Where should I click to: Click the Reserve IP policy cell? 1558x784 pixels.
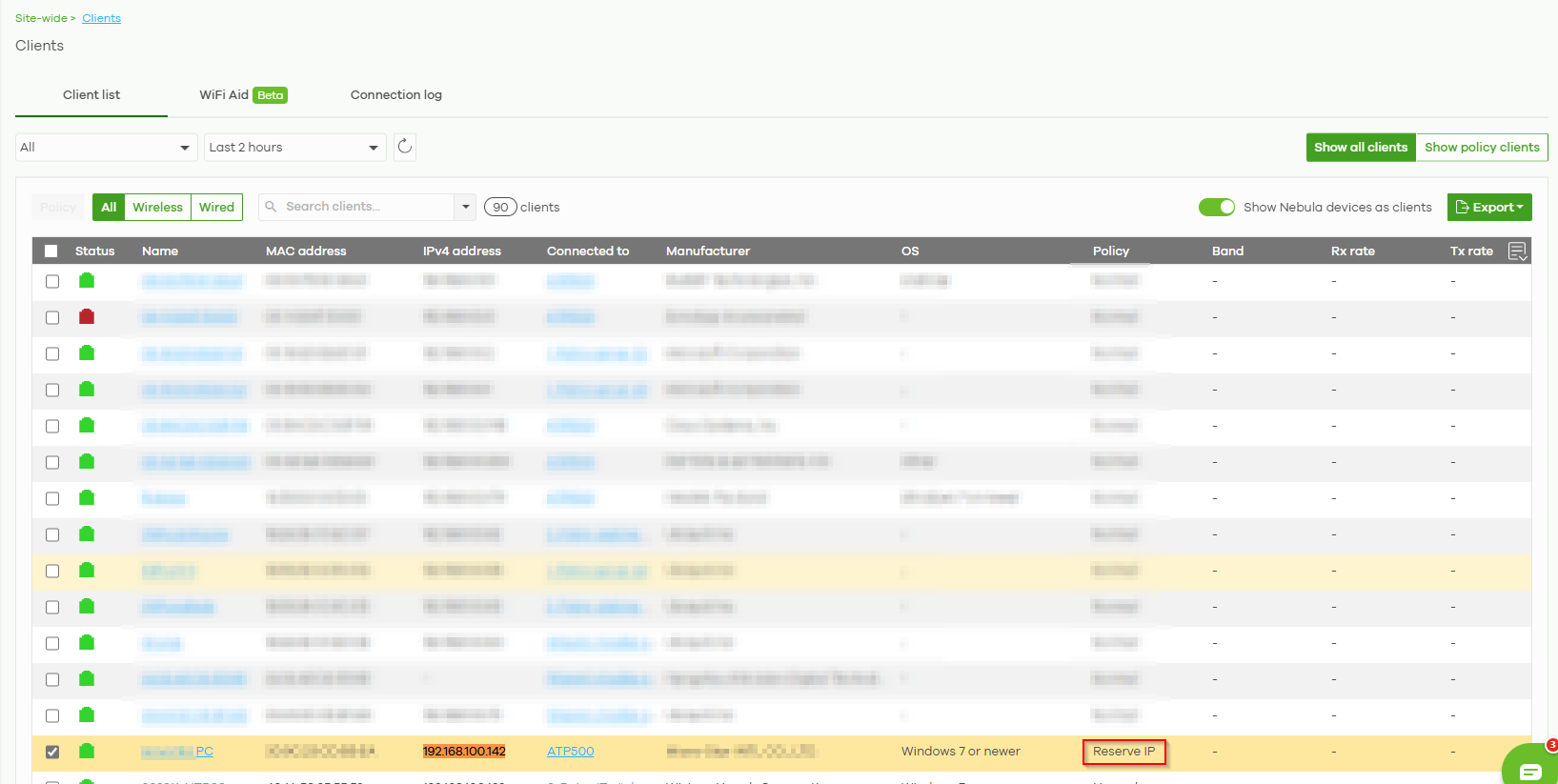[x=1124, y=752]
